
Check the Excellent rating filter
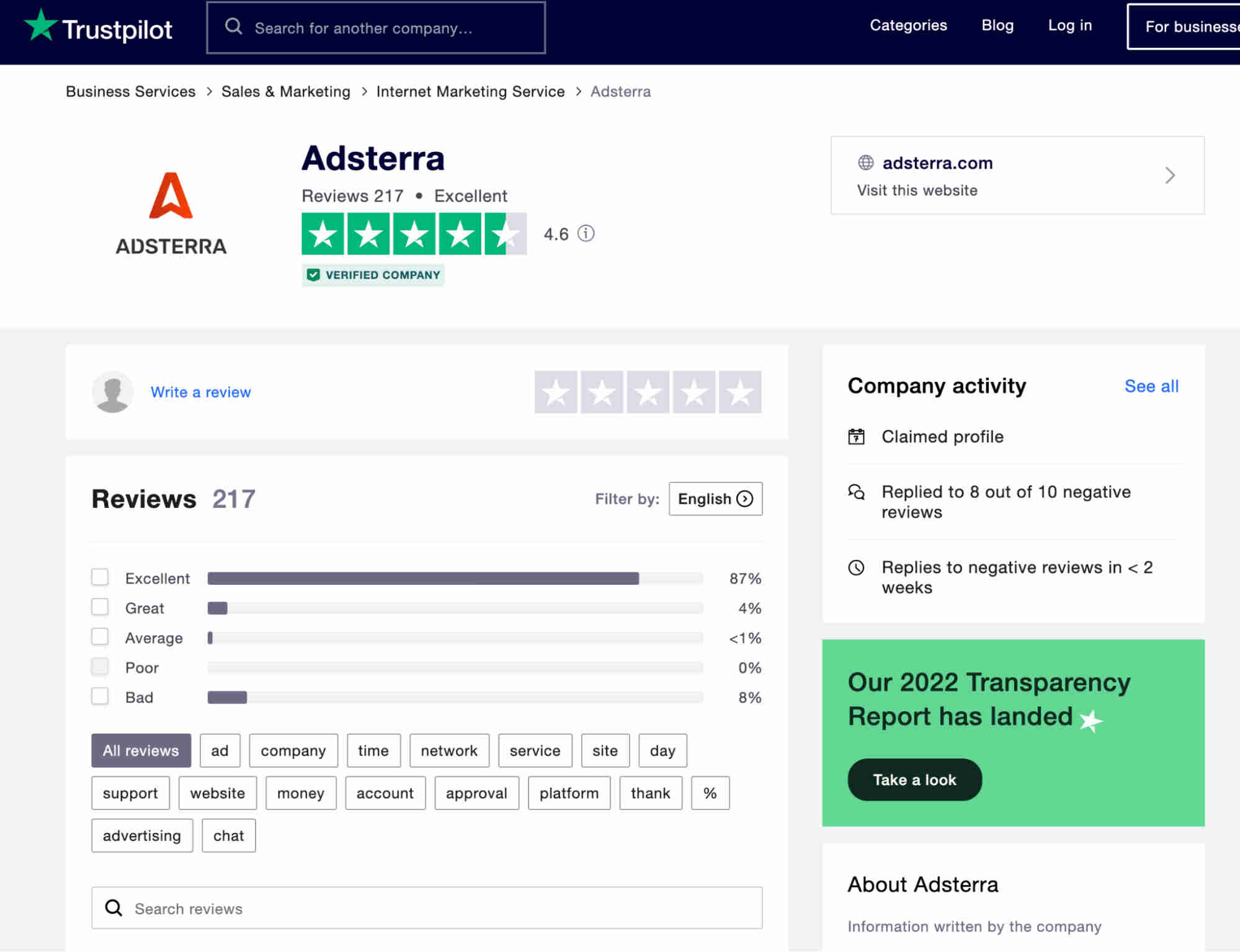(x=100, y=577)
